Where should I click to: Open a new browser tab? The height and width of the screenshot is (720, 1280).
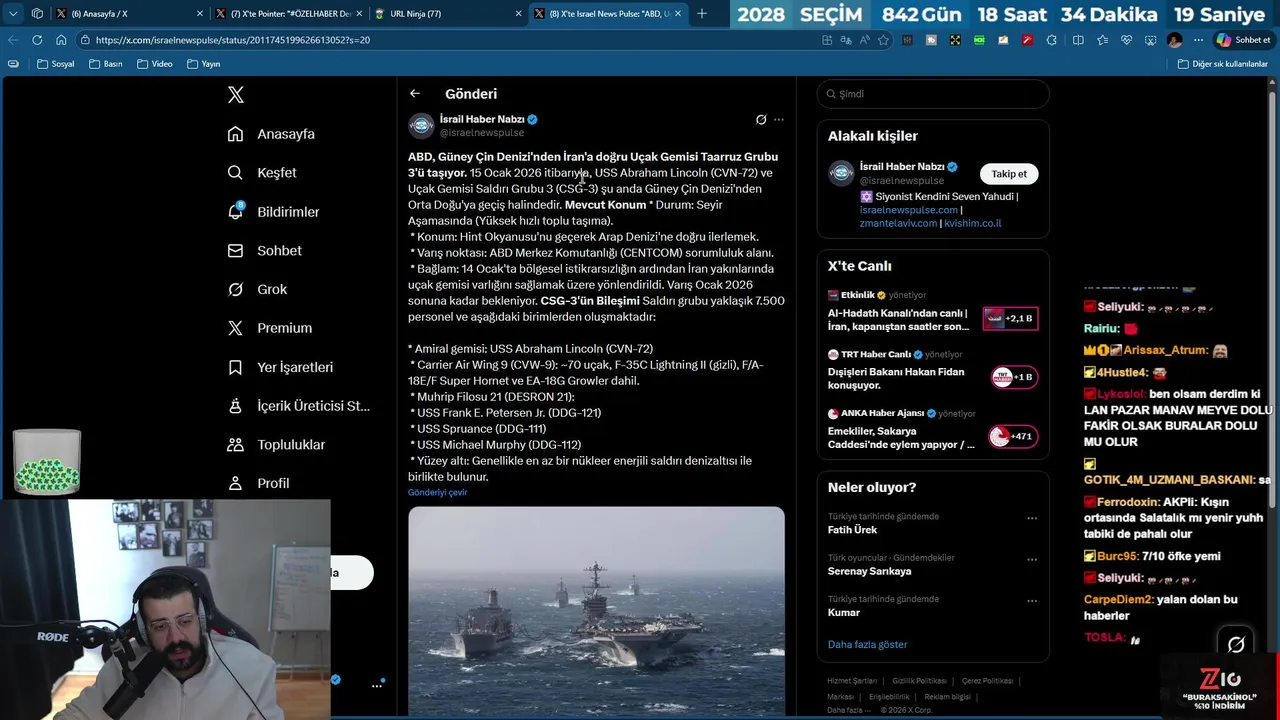pyautogui.click(x=701, y=14)
